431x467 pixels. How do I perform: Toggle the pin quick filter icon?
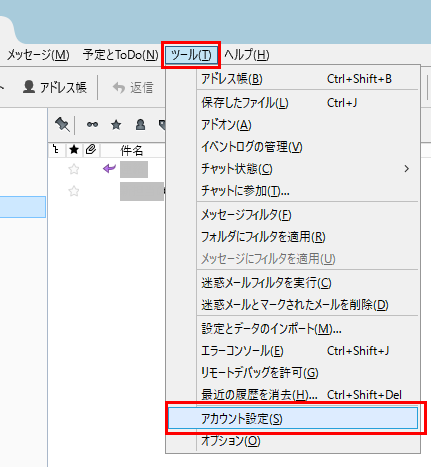(x=62, y=125)
